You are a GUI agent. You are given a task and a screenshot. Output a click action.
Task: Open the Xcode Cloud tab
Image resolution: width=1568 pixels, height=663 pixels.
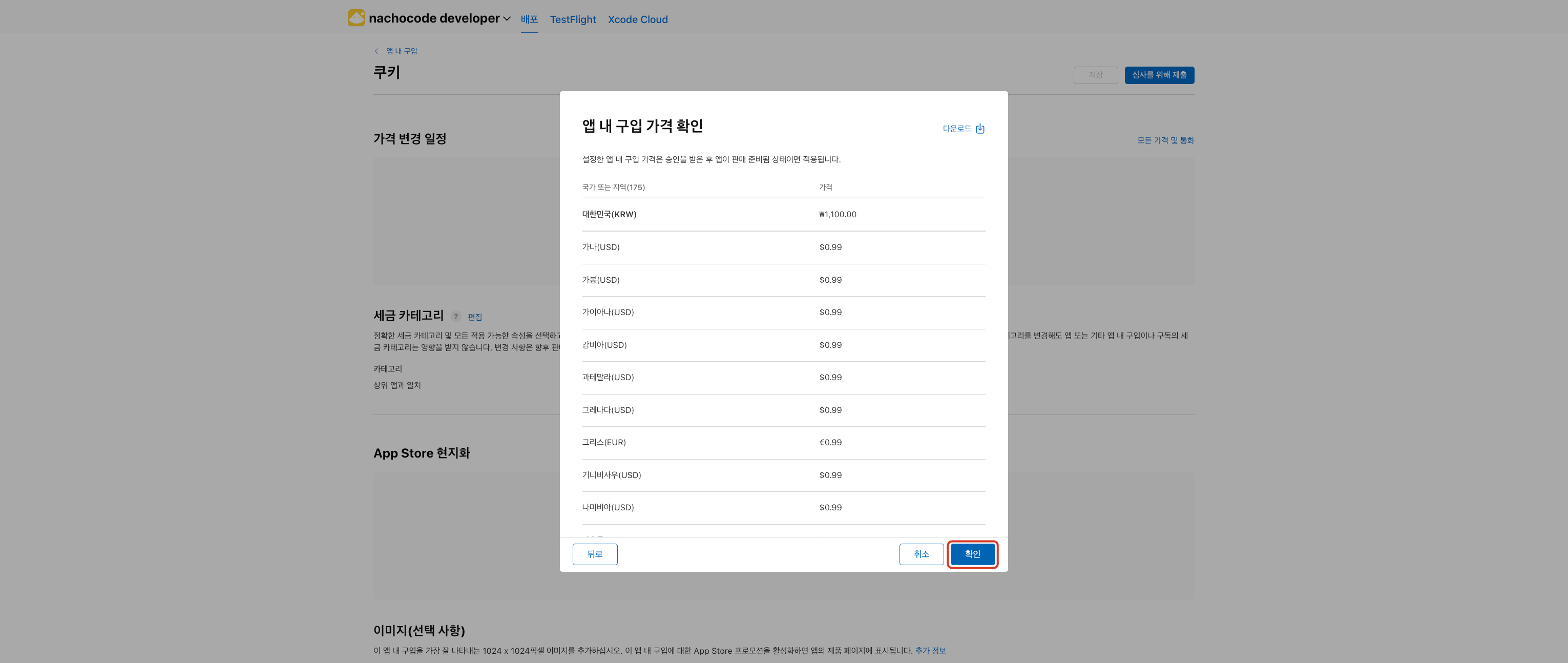click(x=637, y=19)
